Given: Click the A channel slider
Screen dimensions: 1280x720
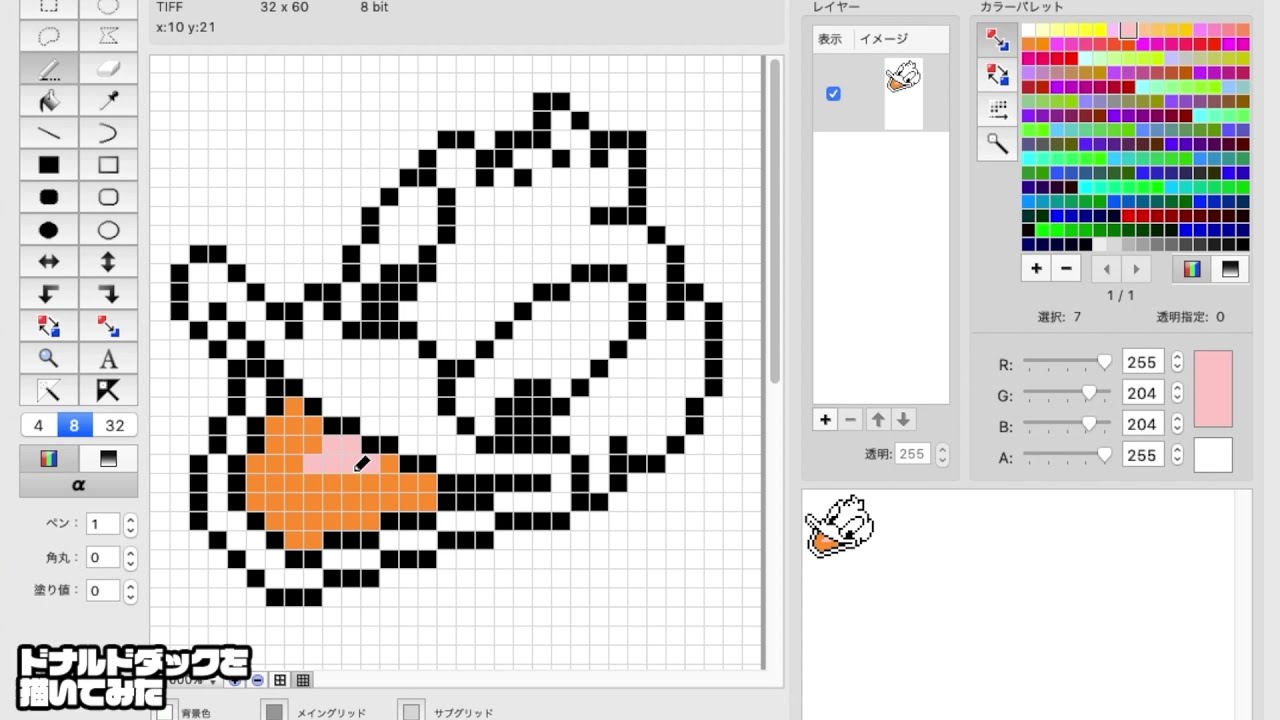Looking at the screenshot, I should pos(1067,456).
